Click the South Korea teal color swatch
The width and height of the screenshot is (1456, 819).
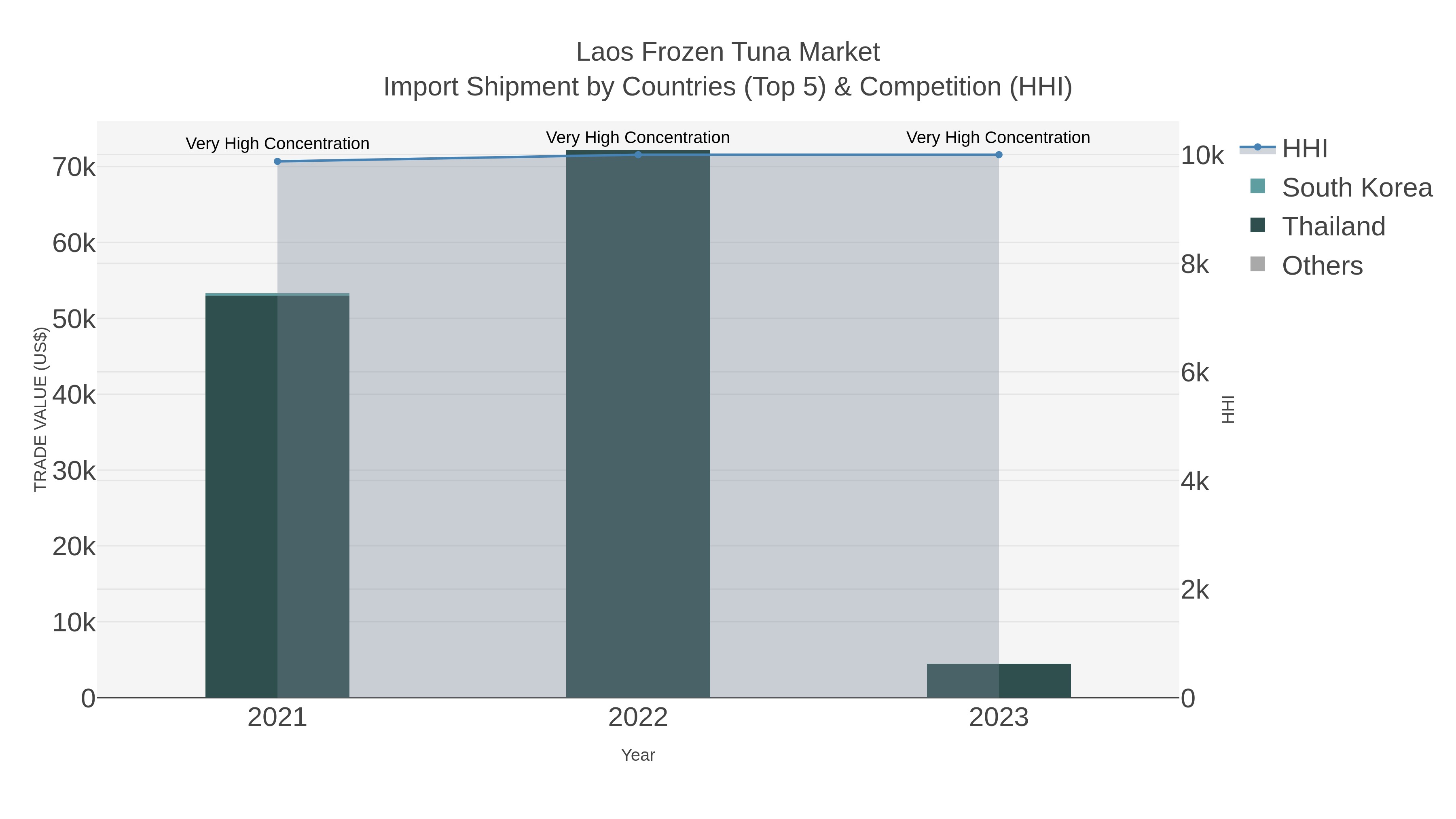[1257, 186]
